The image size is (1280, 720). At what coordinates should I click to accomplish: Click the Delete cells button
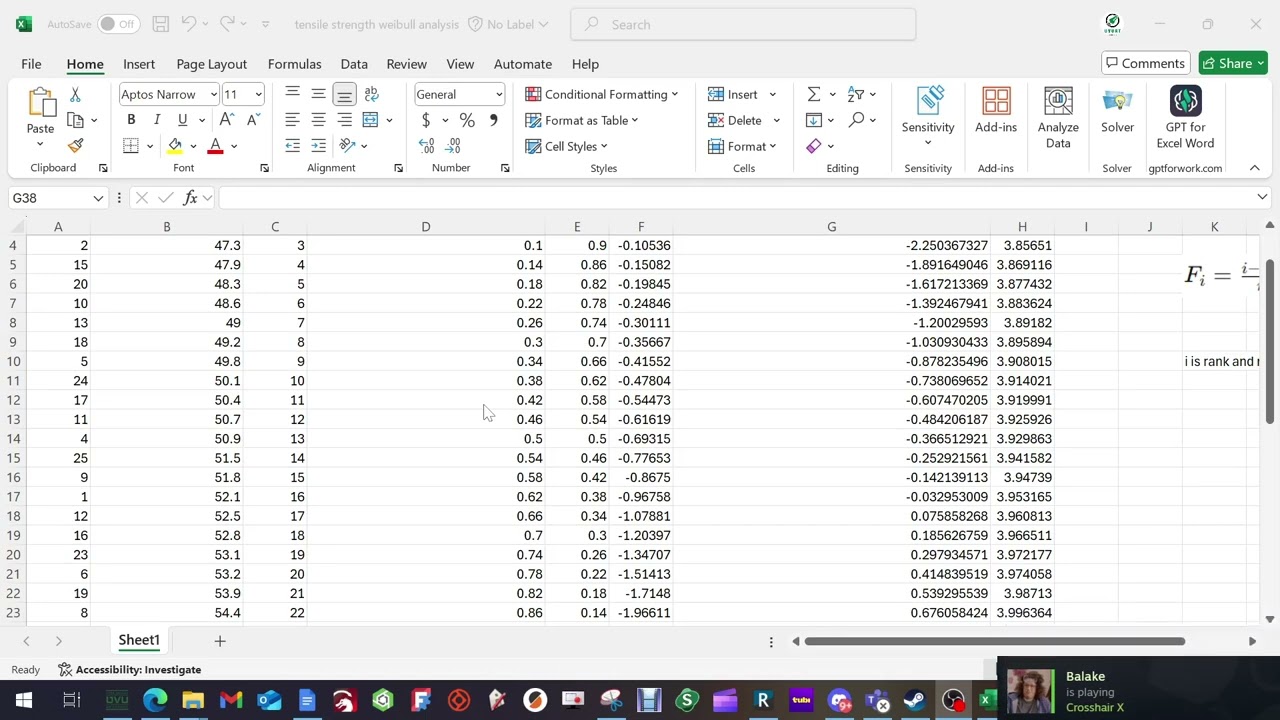pyautogui.click(x=735, y=120)
